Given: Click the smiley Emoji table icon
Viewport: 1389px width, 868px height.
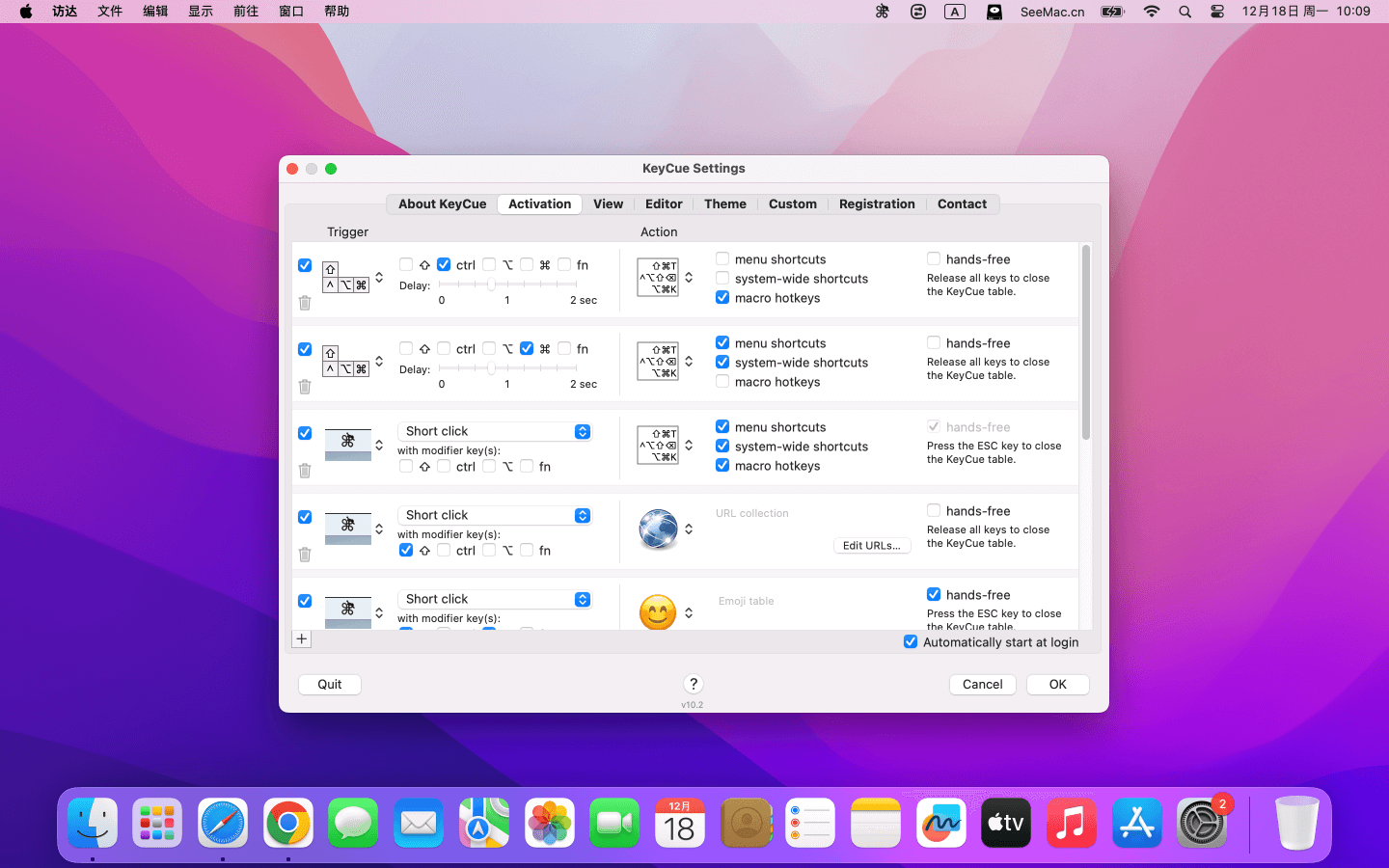Looking at the screenshot, I should point(658,612).
